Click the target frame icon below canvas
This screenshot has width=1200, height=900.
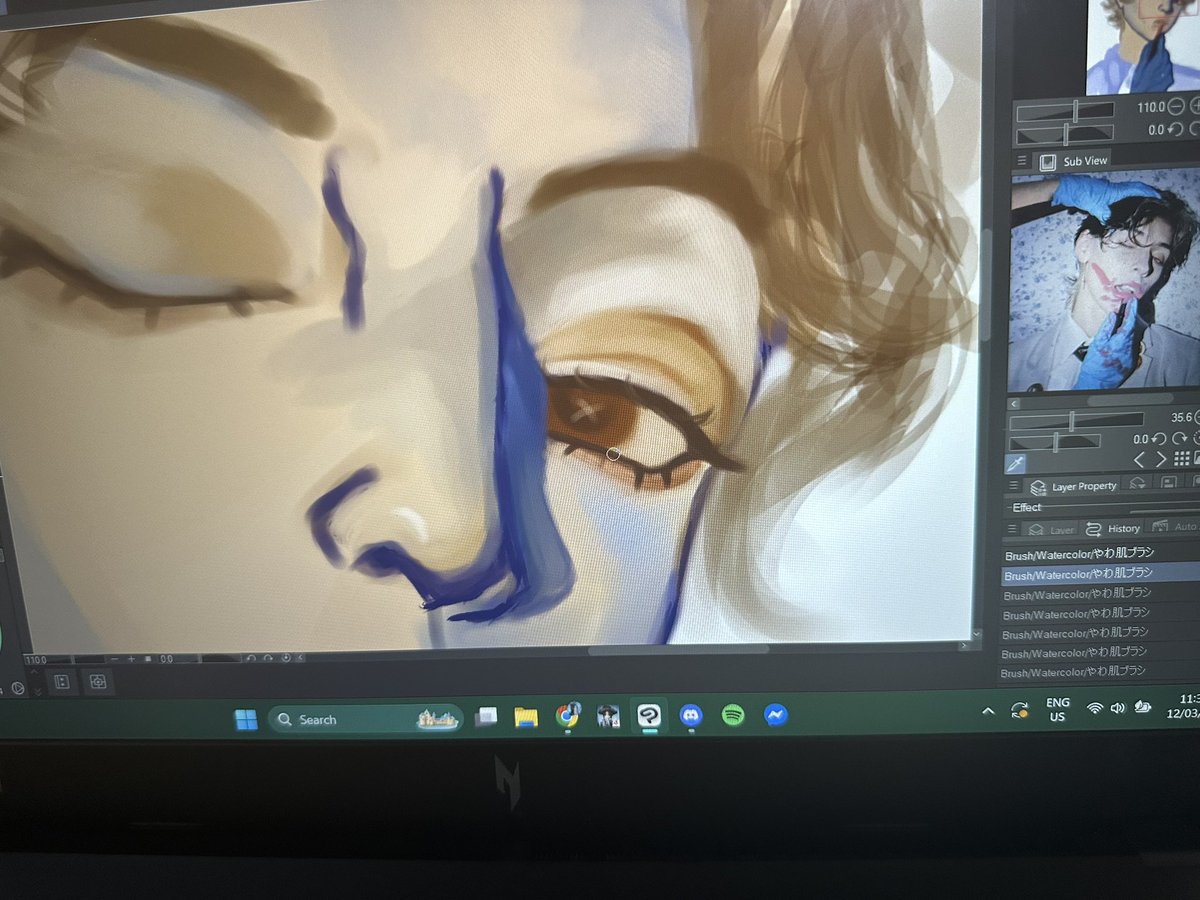click(x=98, y=682)
